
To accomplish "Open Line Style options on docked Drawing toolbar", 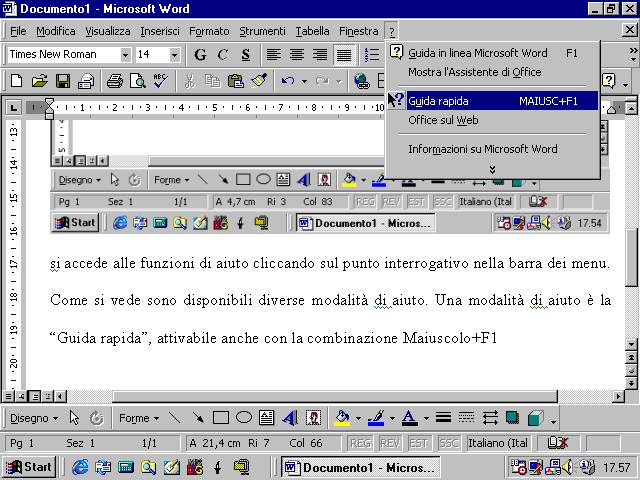I will pyautogui.click(x=443, y=418).
